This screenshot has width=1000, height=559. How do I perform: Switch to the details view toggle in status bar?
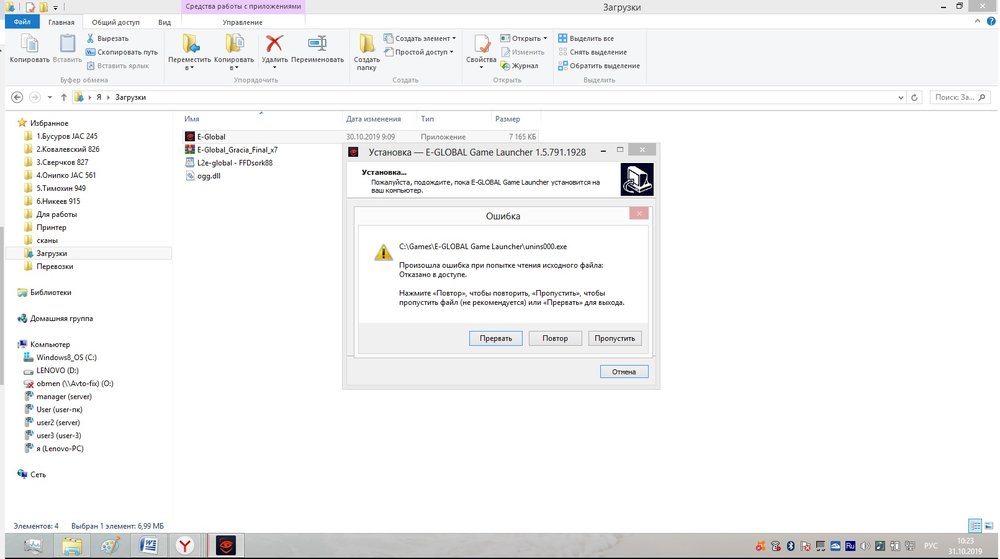pos(973,525)
